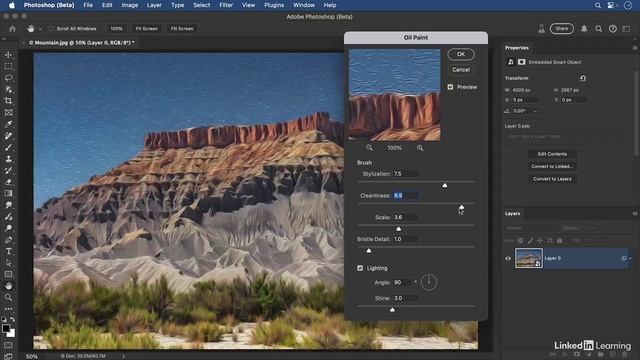
Task: Open the Layer menu
Action: pyautogui.click(x=154, y=5)
